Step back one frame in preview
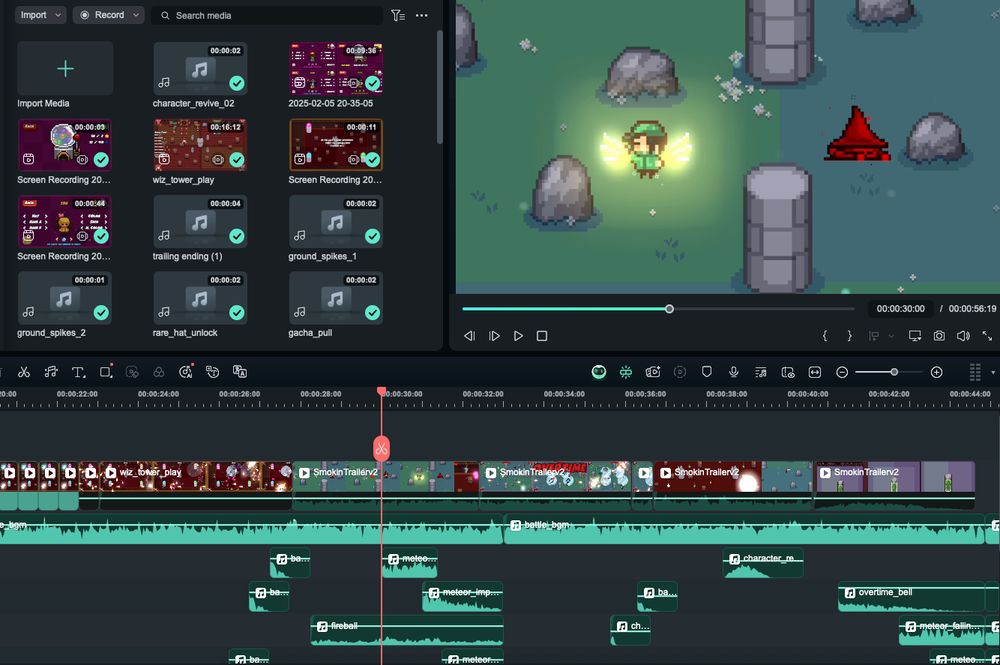The height and width of the screenshot is (665, 1000). (x=469, y=335)
